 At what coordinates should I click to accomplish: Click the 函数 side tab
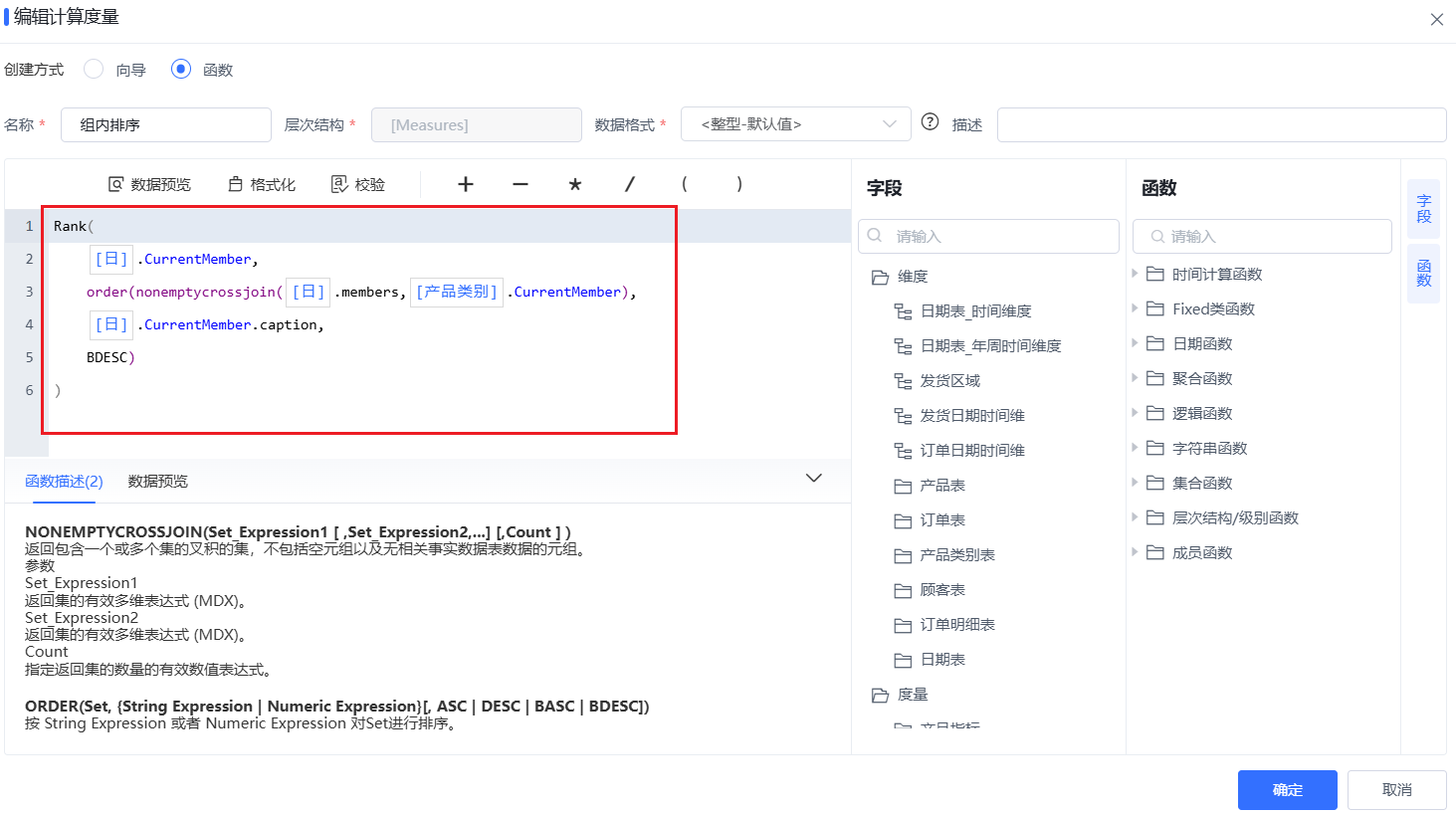1423,273
